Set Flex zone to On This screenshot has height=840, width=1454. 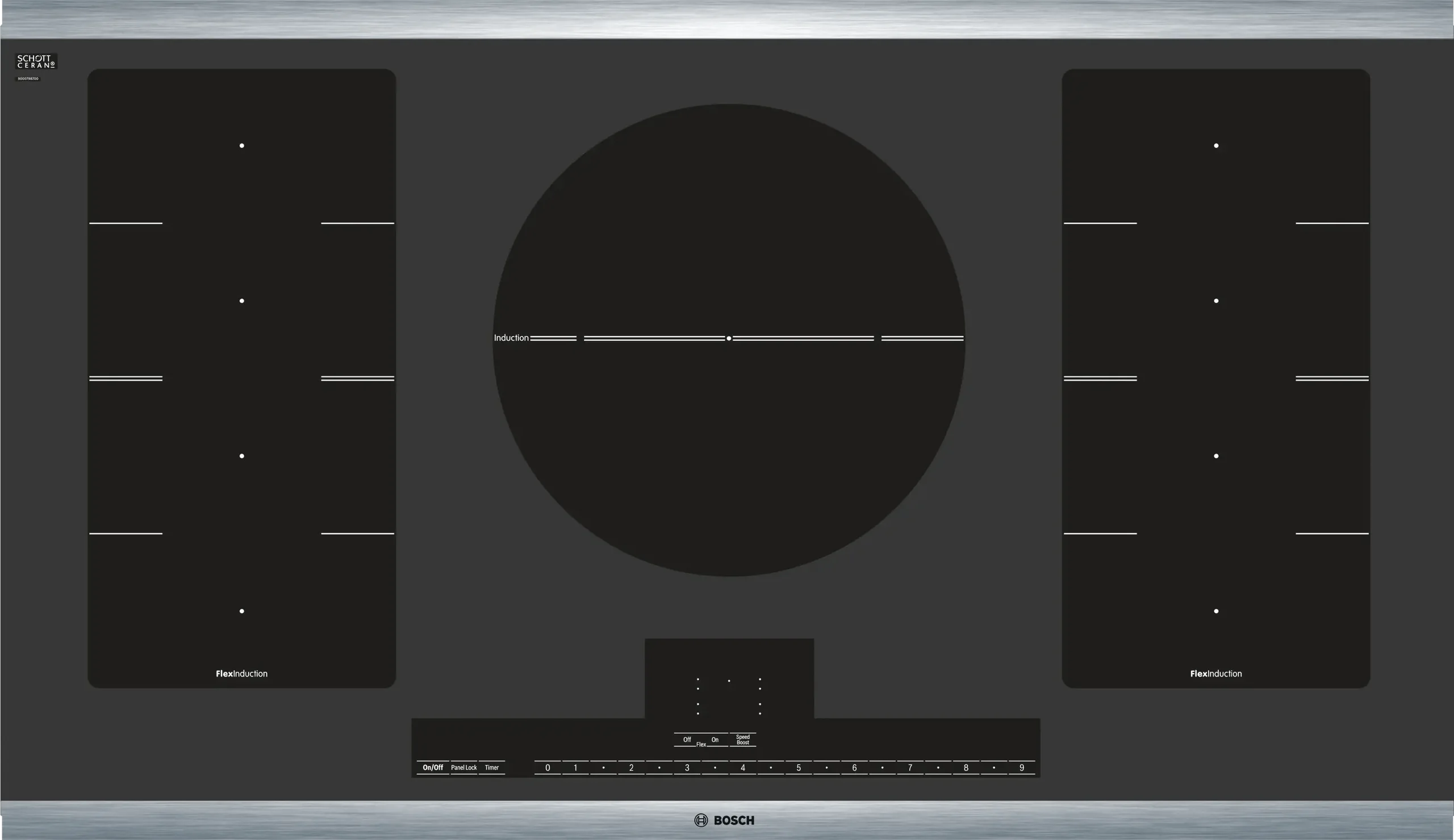pos(715,739)
